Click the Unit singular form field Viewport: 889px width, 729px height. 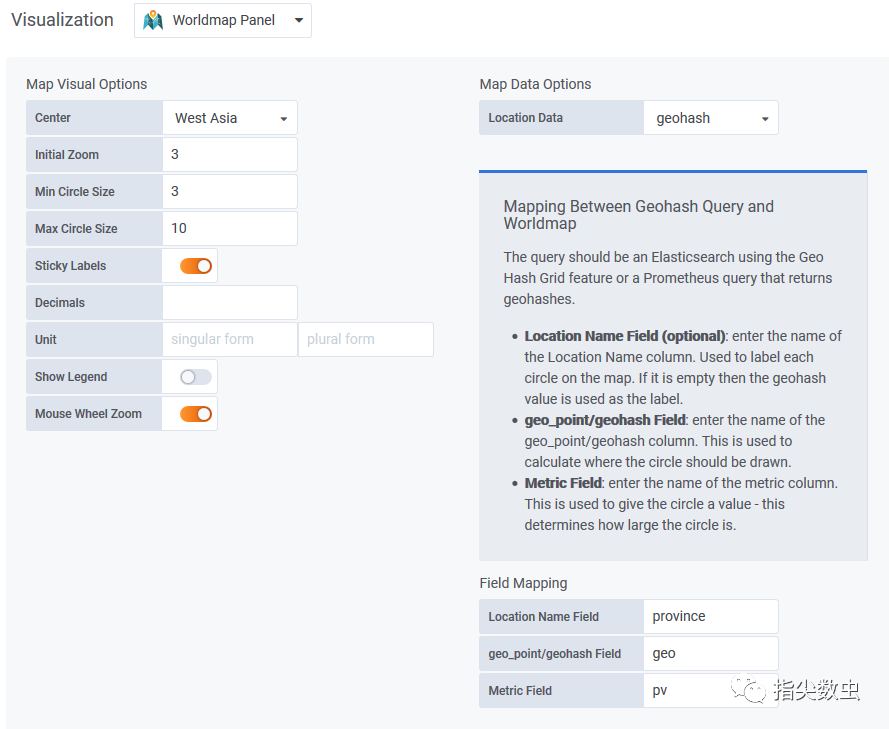[230, 340]
